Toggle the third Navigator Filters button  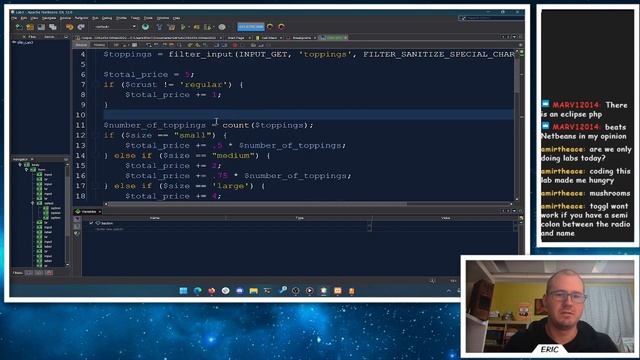pos(49,273)
